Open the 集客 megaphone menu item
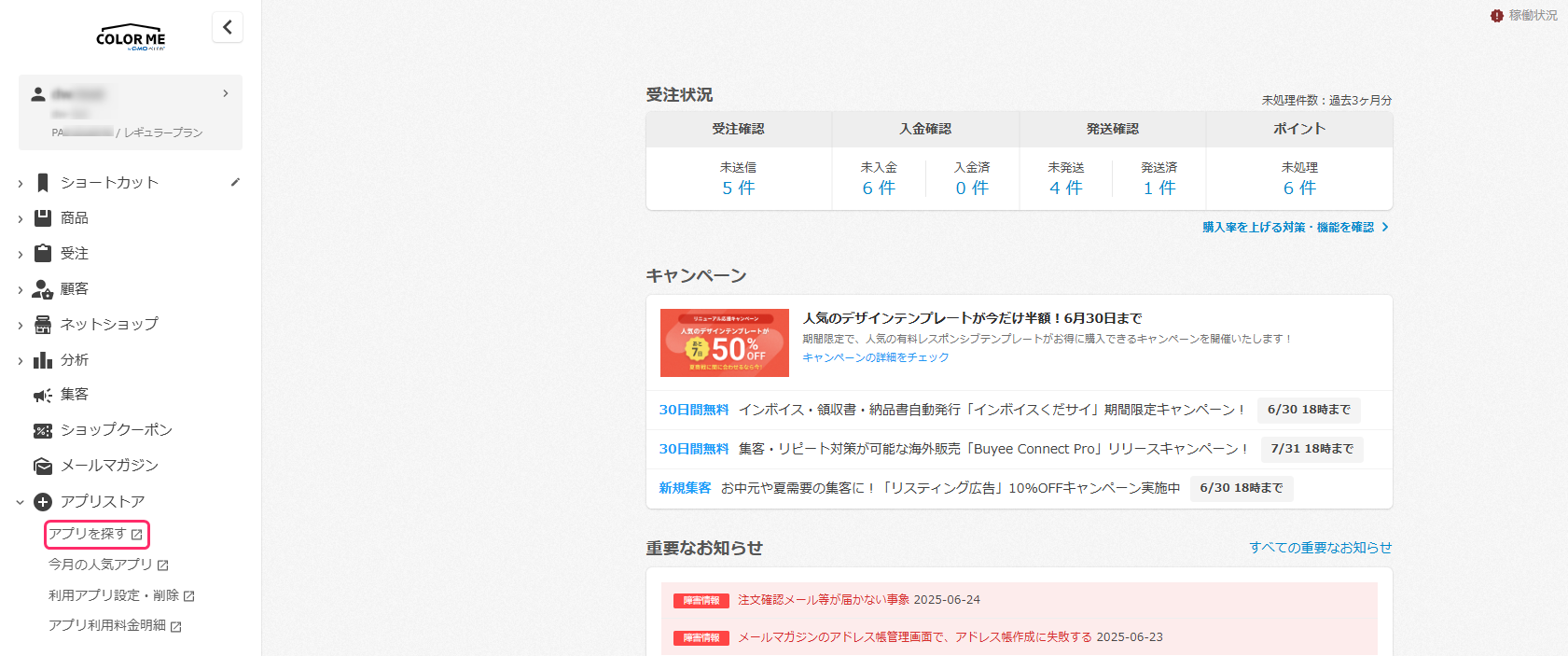This screenshot has height=656, width=1568. 74,395
